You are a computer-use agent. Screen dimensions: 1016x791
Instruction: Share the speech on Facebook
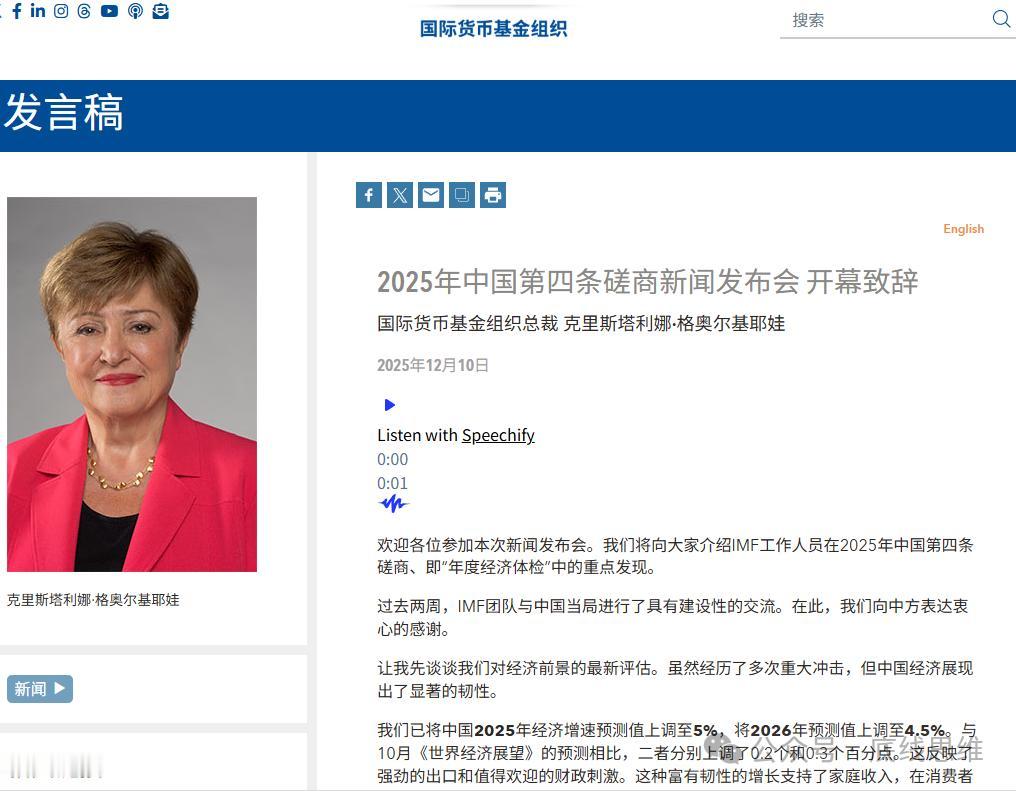tap(368, 195)
